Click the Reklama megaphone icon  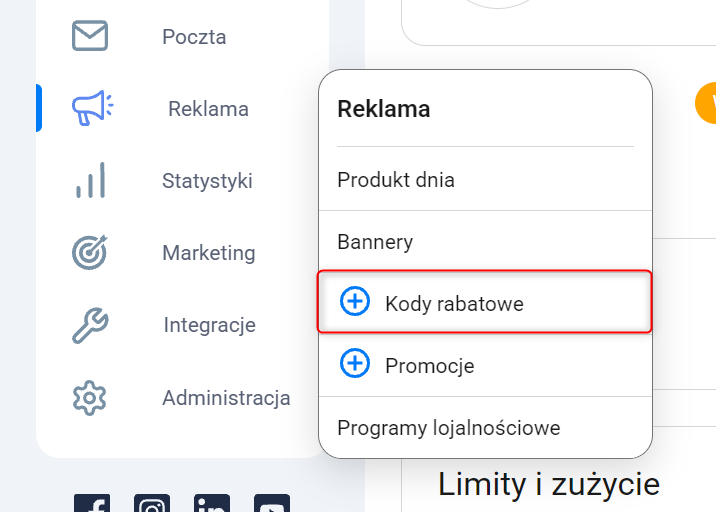(93, 108)
